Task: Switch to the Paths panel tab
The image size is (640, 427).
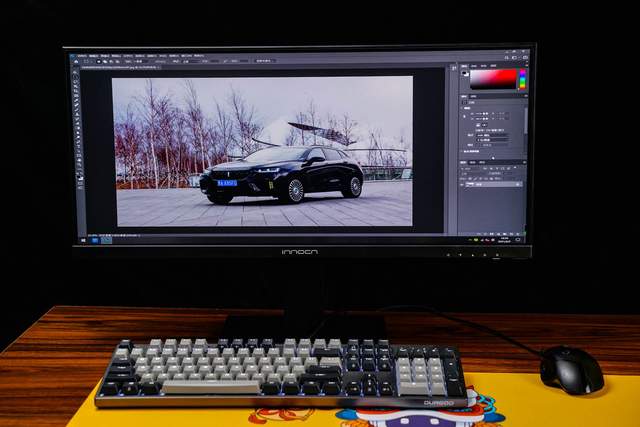Action: pyautogui.click(x=482, y=162)
